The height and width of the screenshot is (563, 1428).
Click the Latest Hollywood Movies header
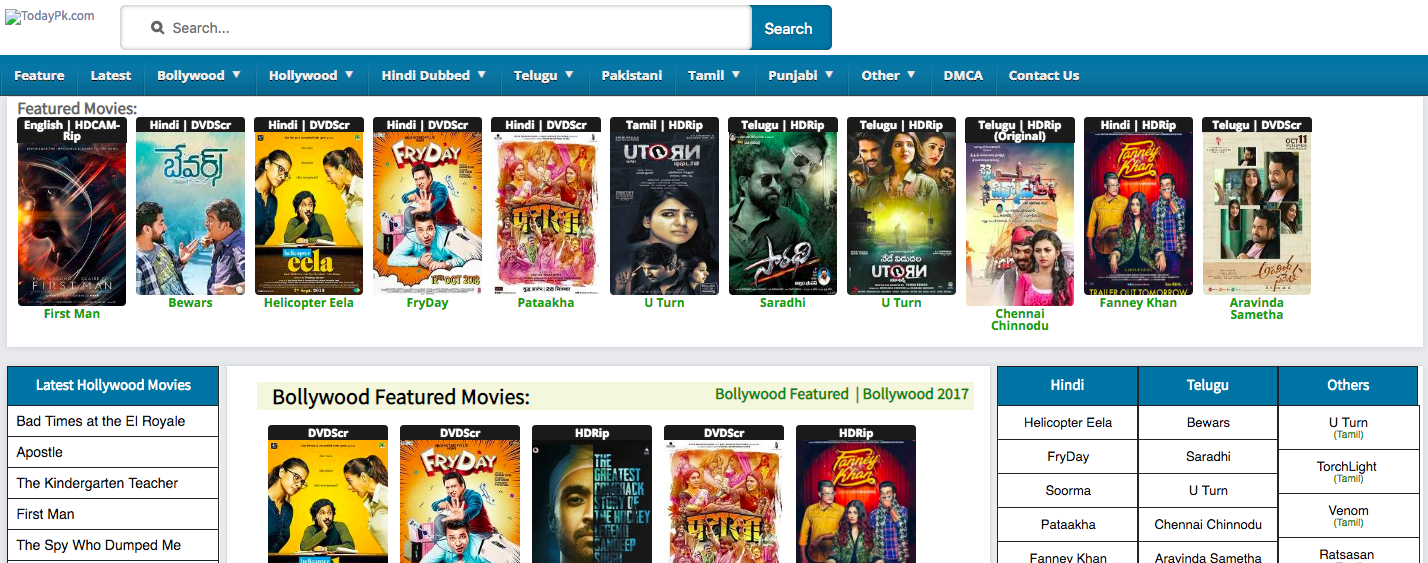[113, 385]
